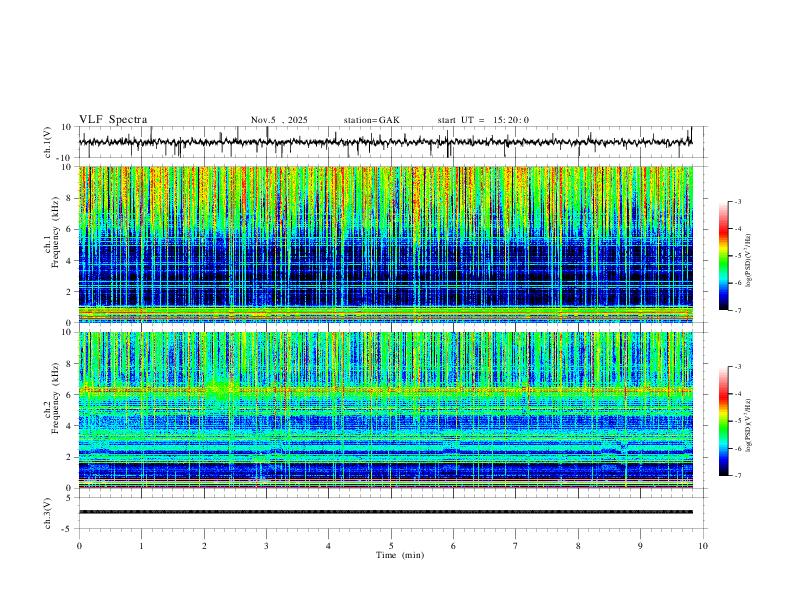
Task: Click time axis tick label "7"
Action: 516,546
